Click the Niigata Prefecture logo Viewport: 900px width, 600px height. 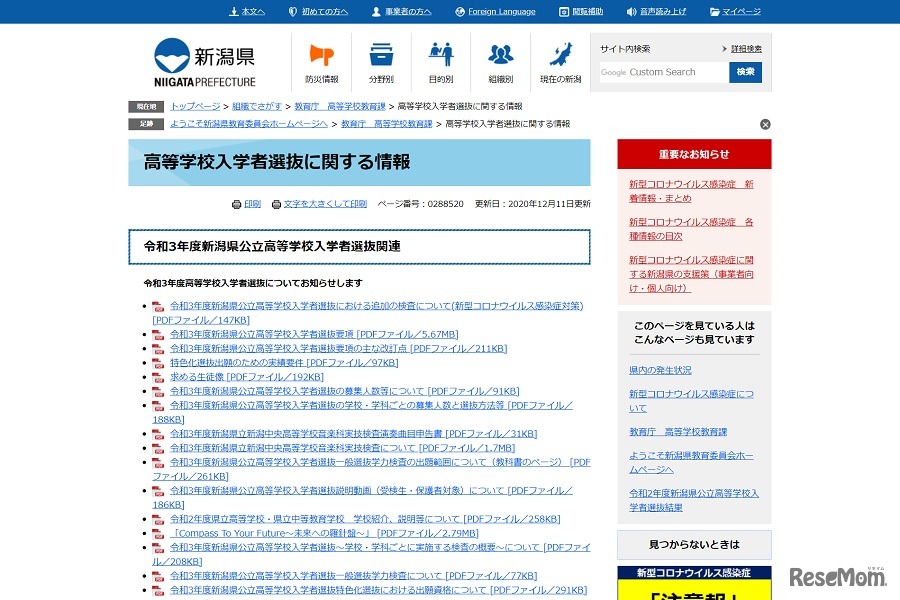205,62
